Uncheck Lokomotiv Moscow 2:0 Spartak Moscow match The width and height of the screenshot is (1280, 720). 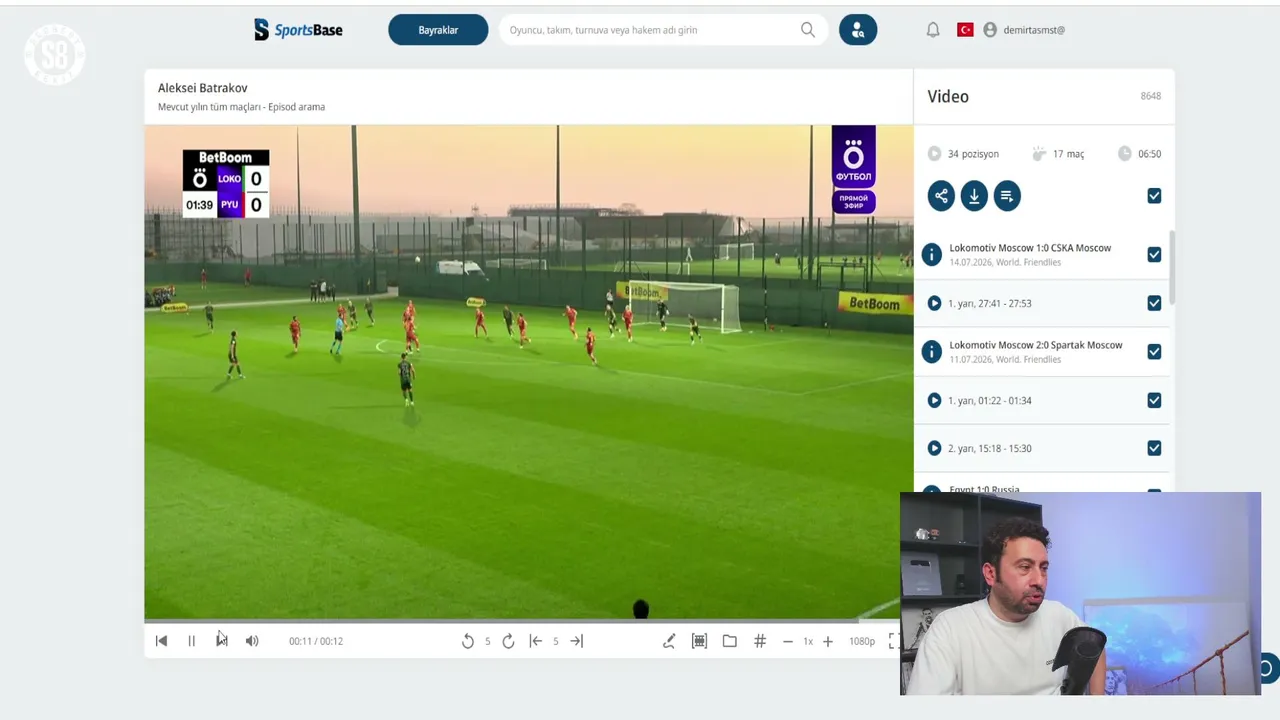click(x=1154, y=352)
